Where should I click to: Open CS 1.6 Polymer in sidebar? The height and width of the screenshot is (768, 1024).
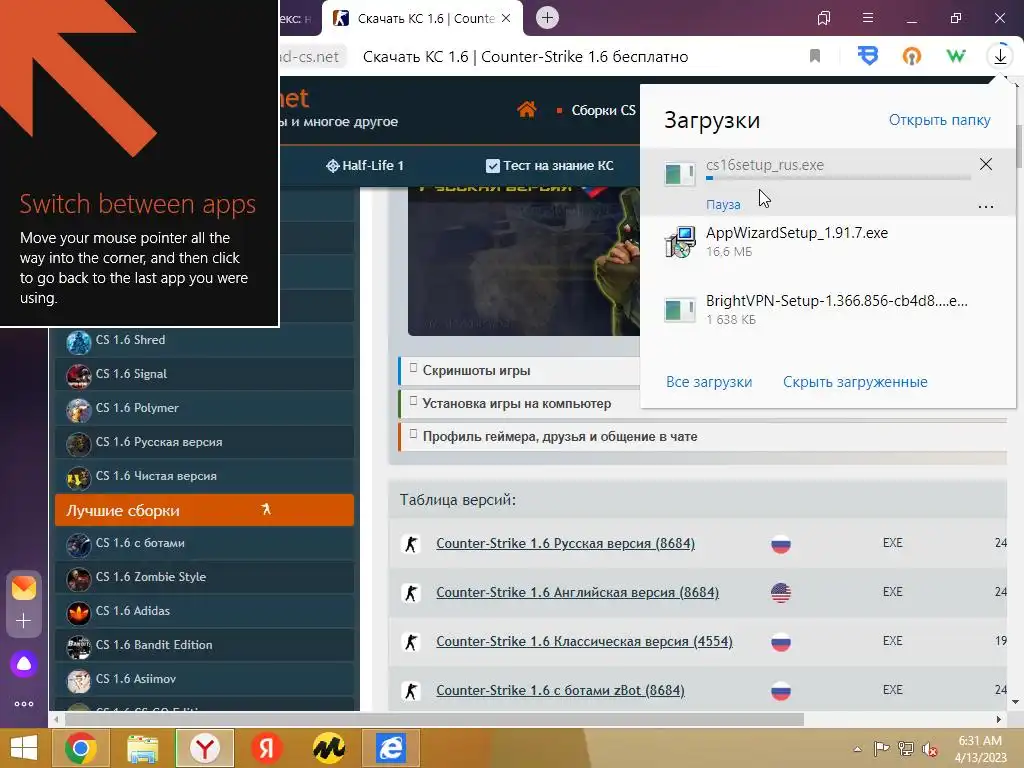click(x=204, y=408)
